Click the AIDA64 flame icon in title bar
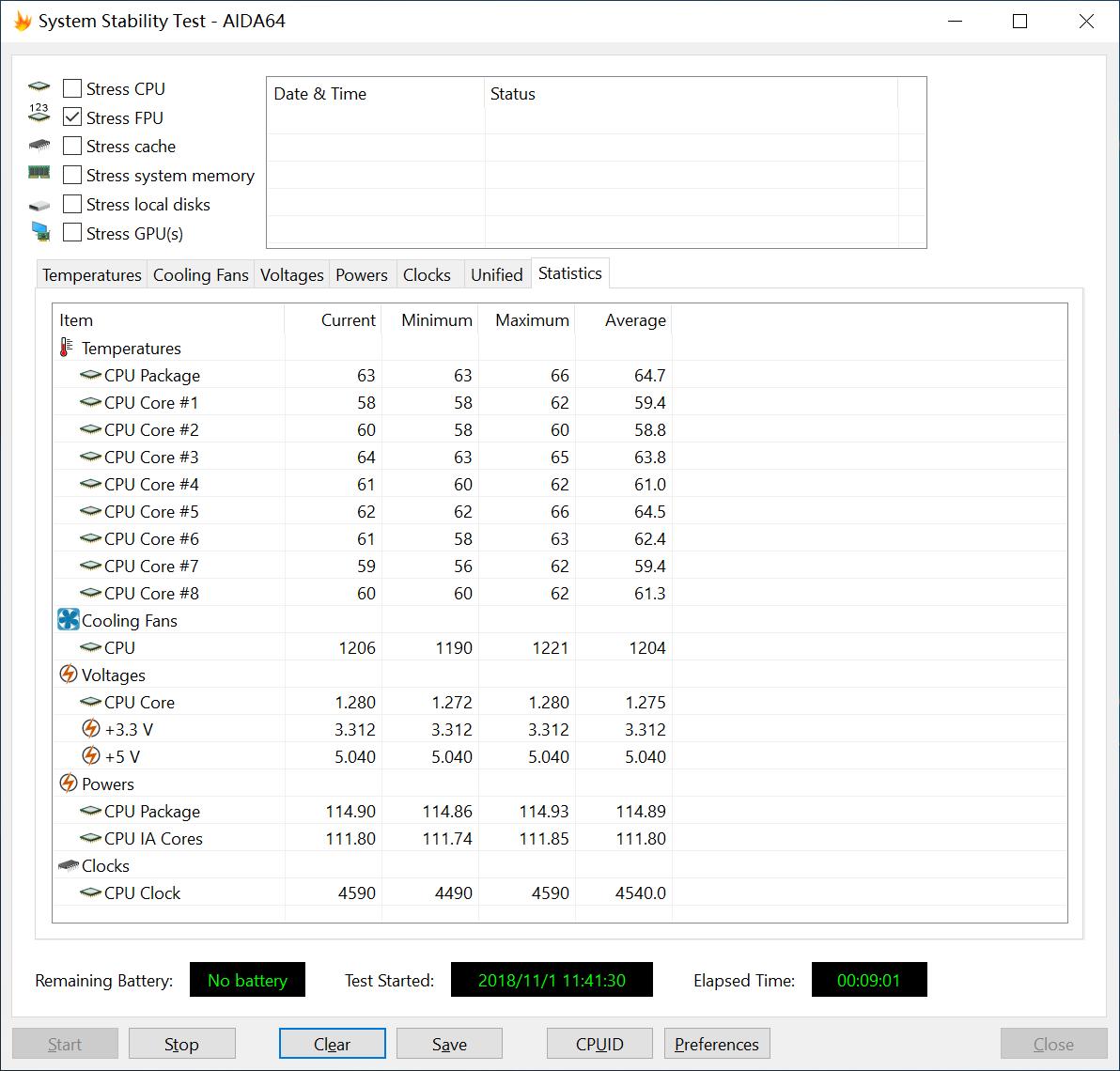The width and height of the screenshot is (1120, 1071). pos(21,20)
